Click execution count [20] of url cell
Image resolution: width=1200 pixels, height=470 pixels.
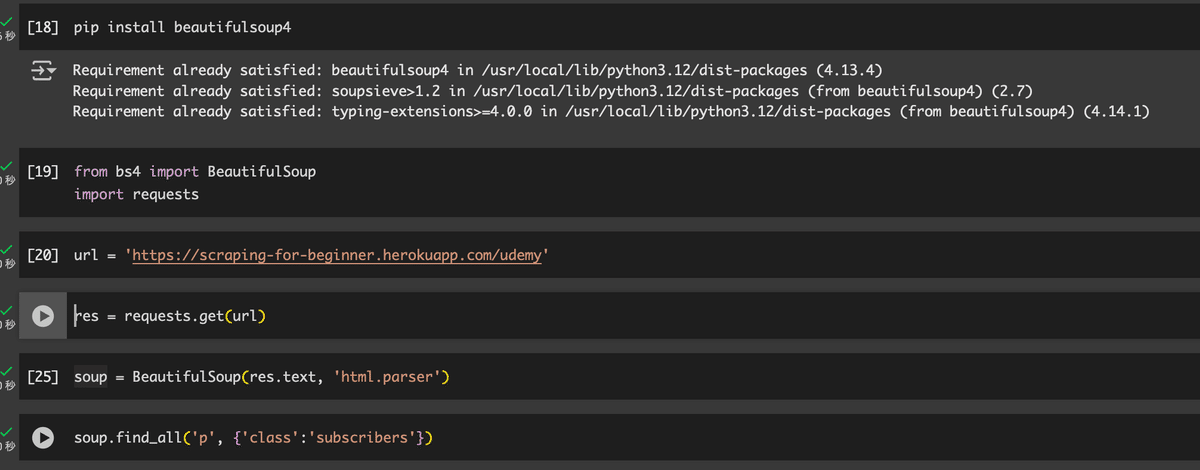(43, 256)
